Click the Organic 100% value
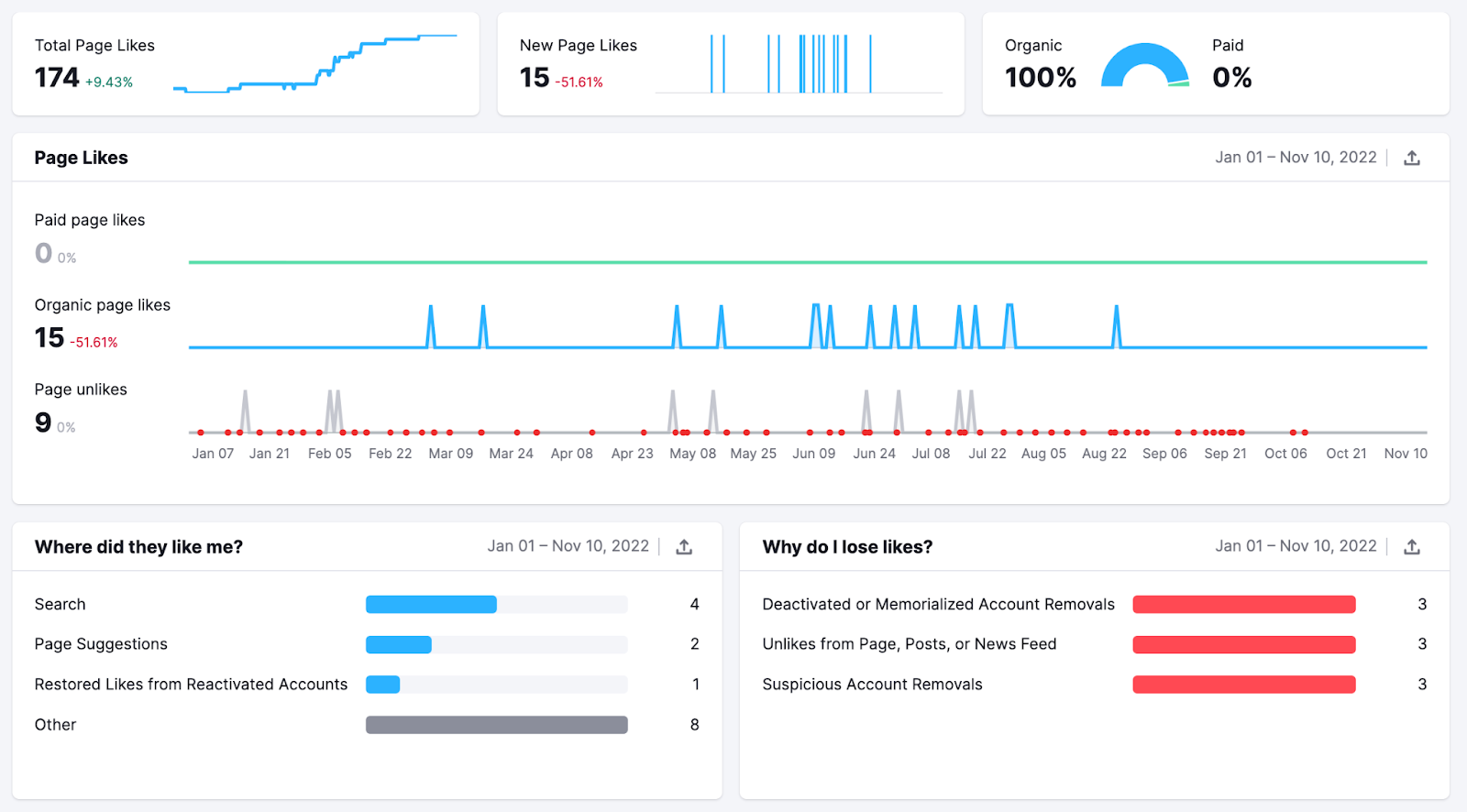 (1041, 78)
